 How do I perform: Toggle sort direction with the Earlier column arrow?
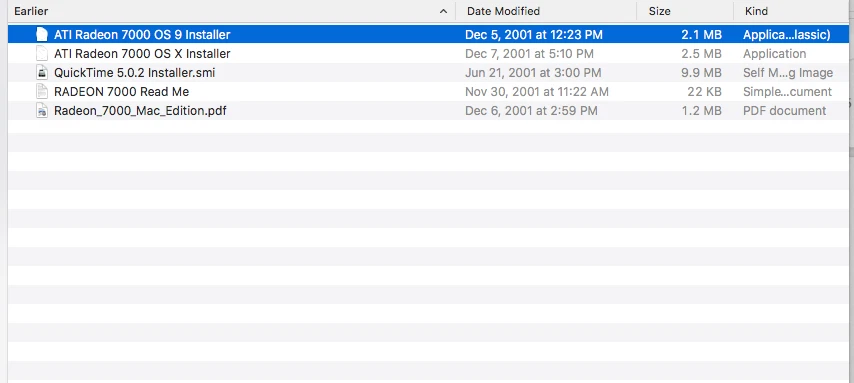pos(443,11)
